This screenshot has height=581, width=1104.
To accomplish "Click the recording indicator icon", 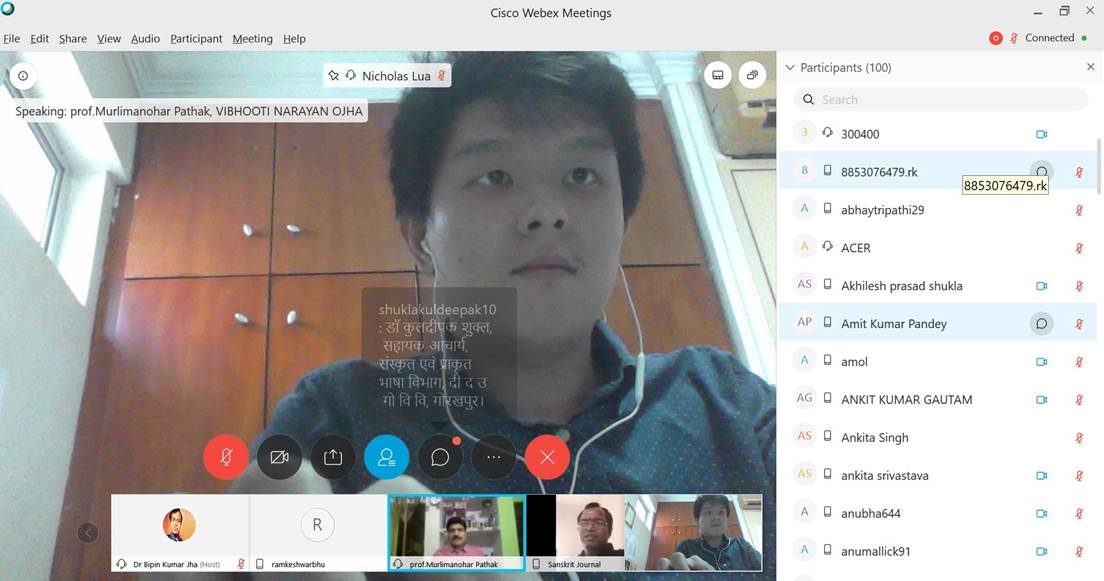I will [x=996, y=38].
